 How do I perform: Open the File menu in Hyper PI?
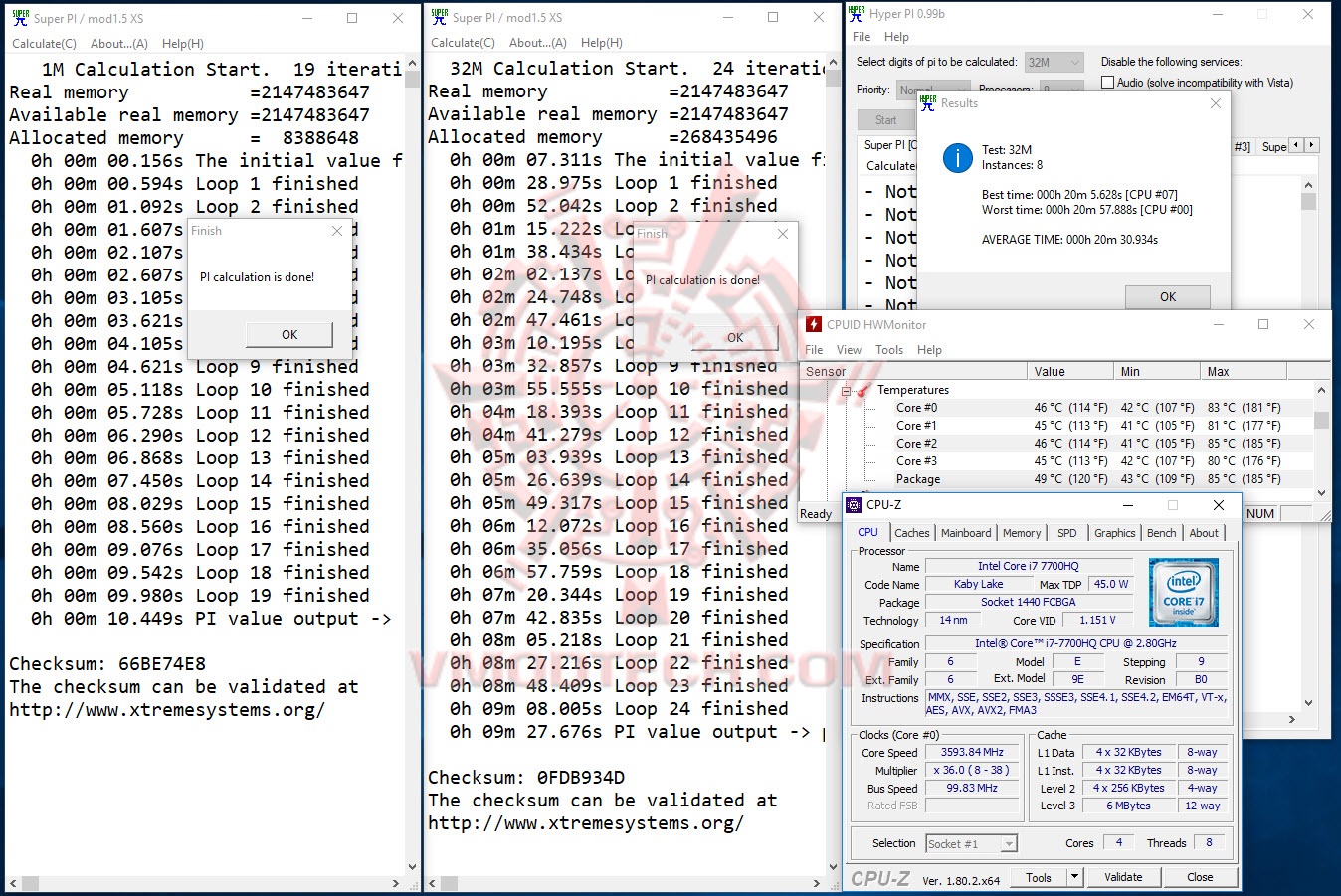pyautogui.click(x=862, y=37)
